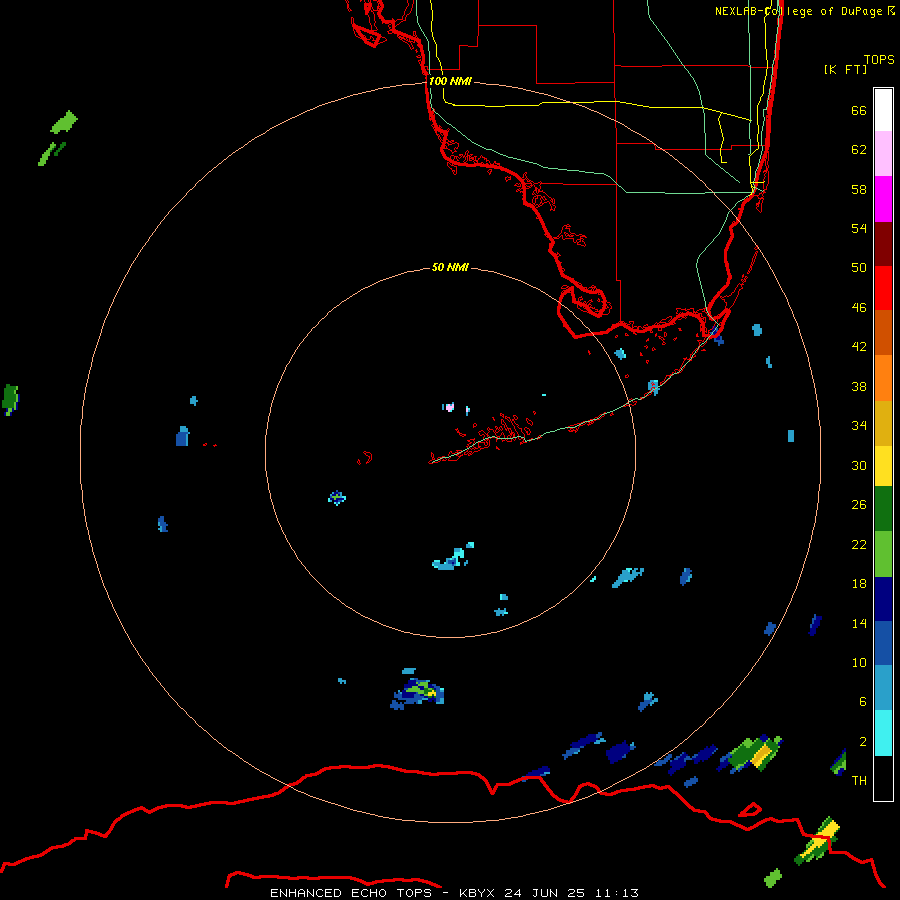The height and width of the screenshot is (900, 900).
Task: Select the light blue legend swatch
Action: coord(883,688)
